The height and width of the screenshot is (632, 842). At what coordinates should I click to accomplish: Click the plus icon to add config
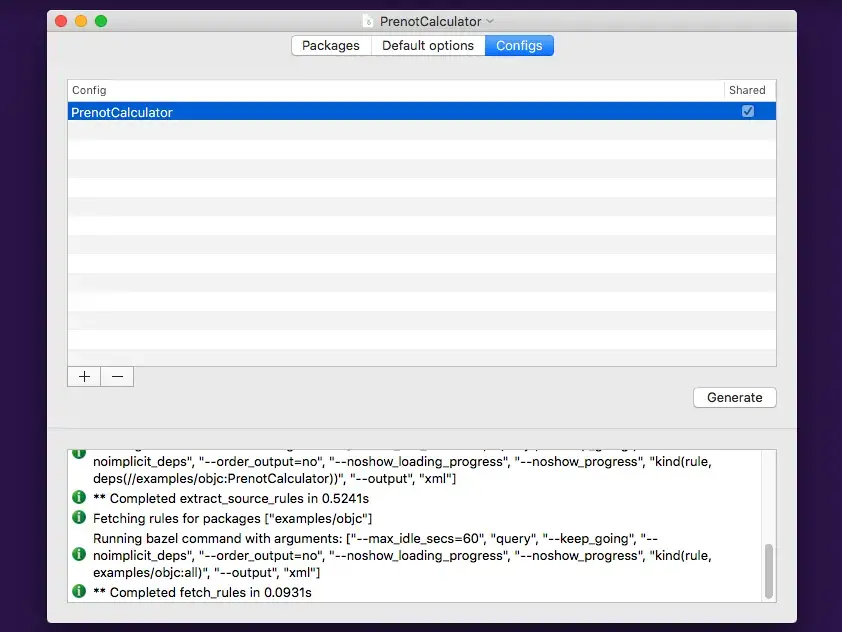click(x=84, y=376)
